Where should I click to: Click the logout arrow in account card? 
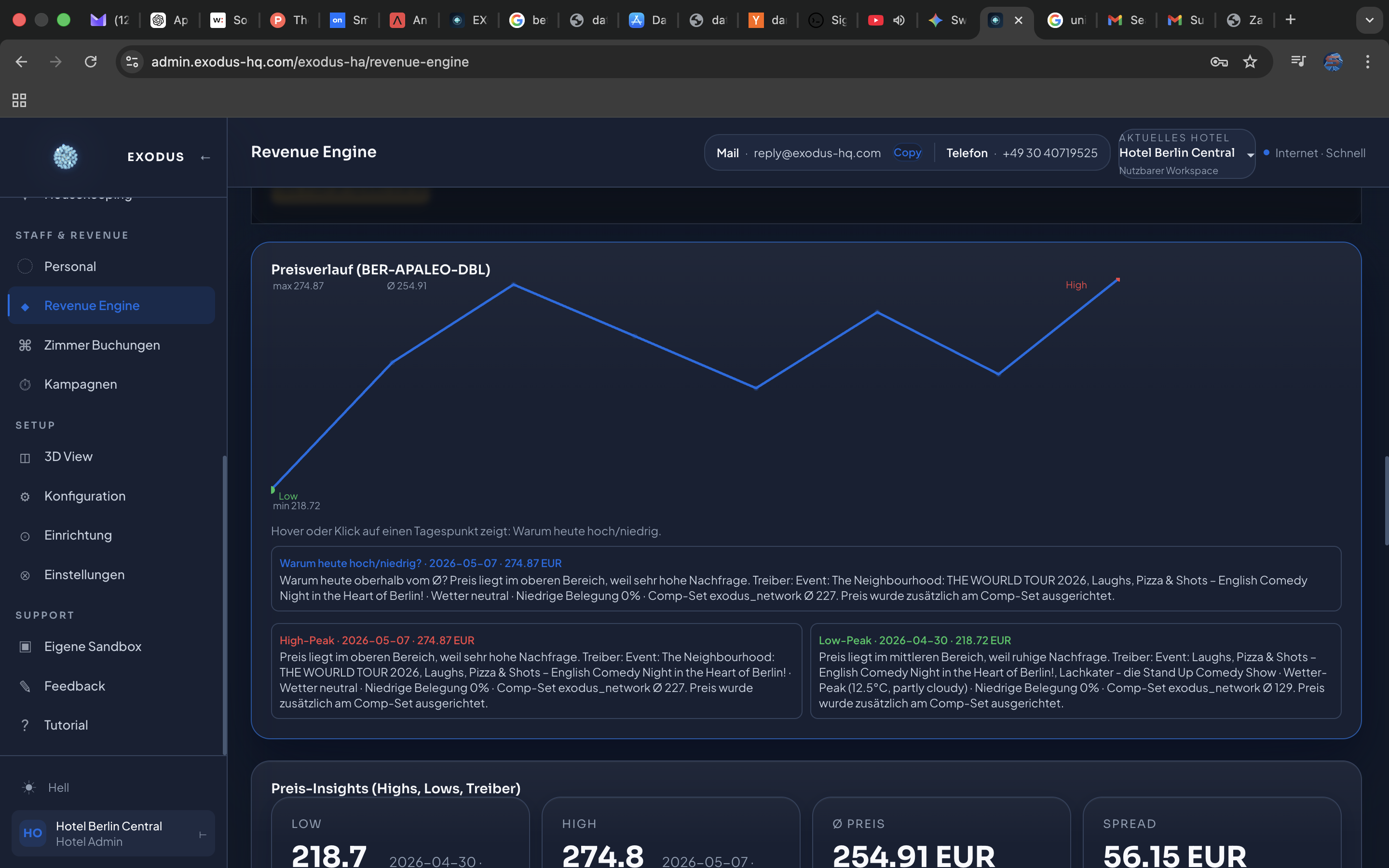click(203, 835)
